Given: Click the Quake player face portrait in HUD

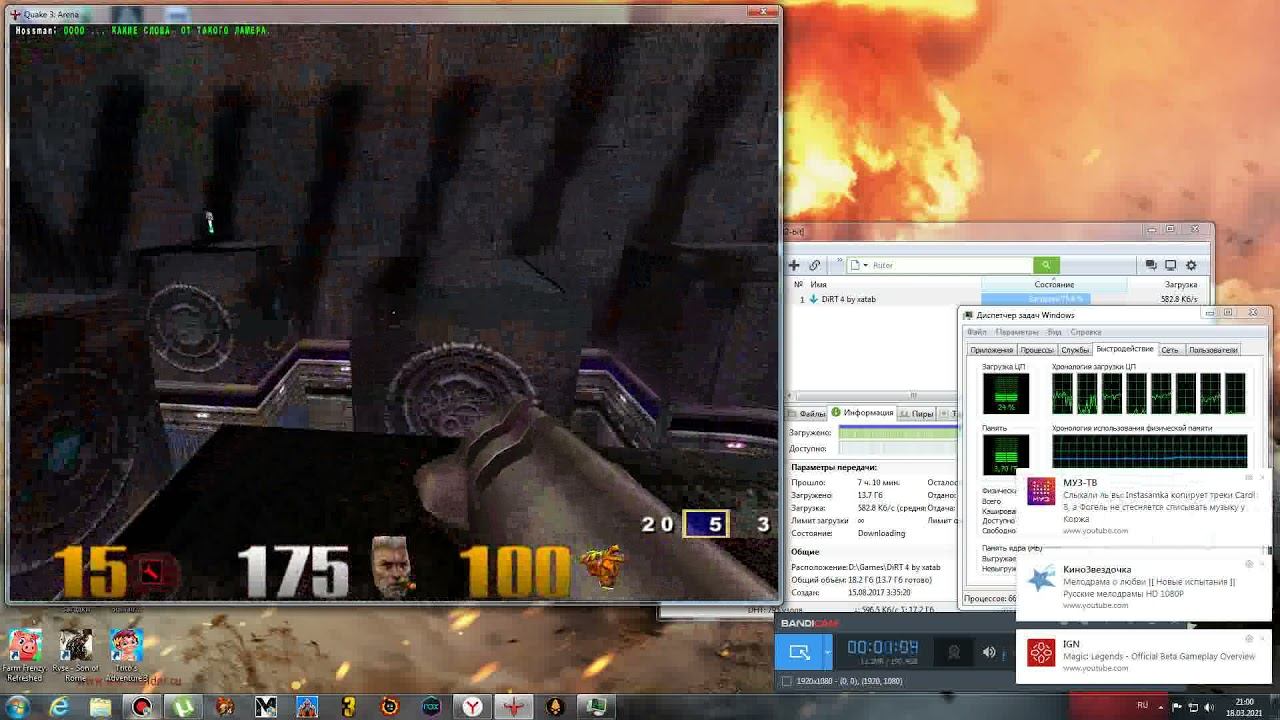Looking at the screenshot, I should 391,567.
